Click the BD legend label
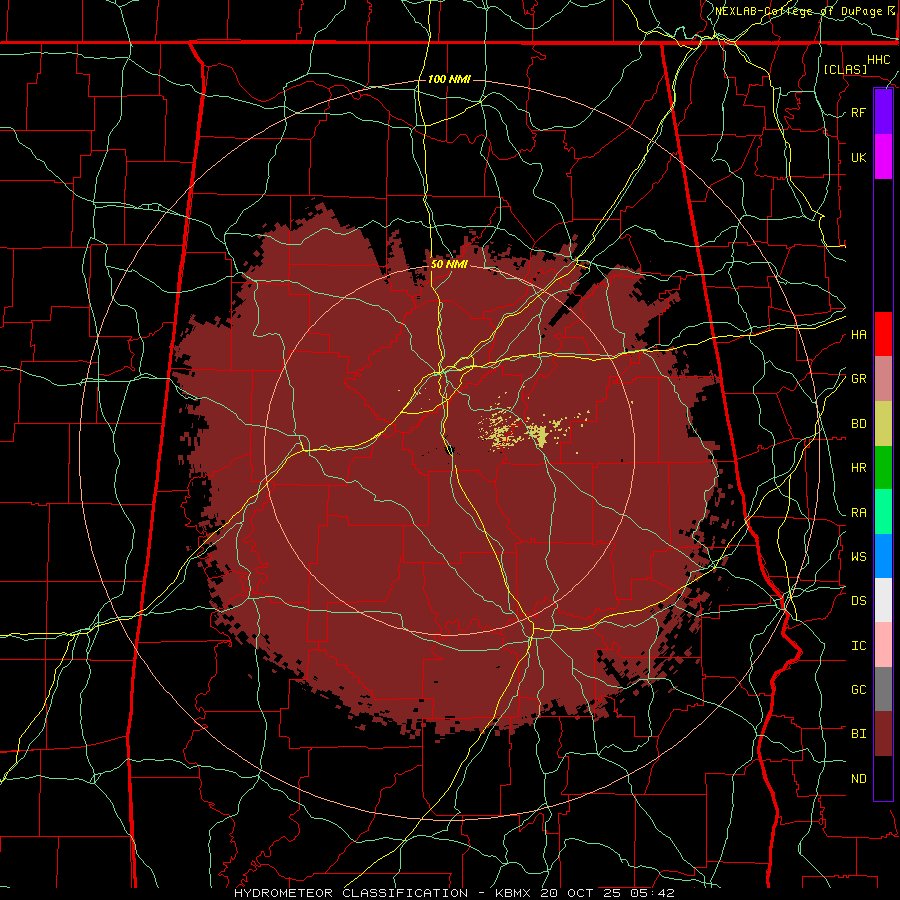The width and height of the screenshot is (900, 900). pos(858,424)
